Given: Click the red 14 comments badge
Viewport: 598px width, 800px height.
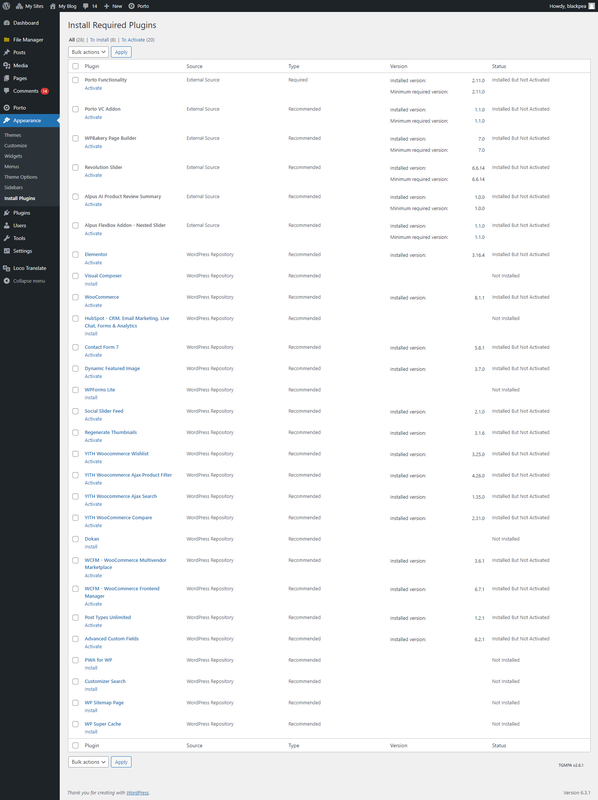Looking at the screenshot, I should click(x=45, y=91).
